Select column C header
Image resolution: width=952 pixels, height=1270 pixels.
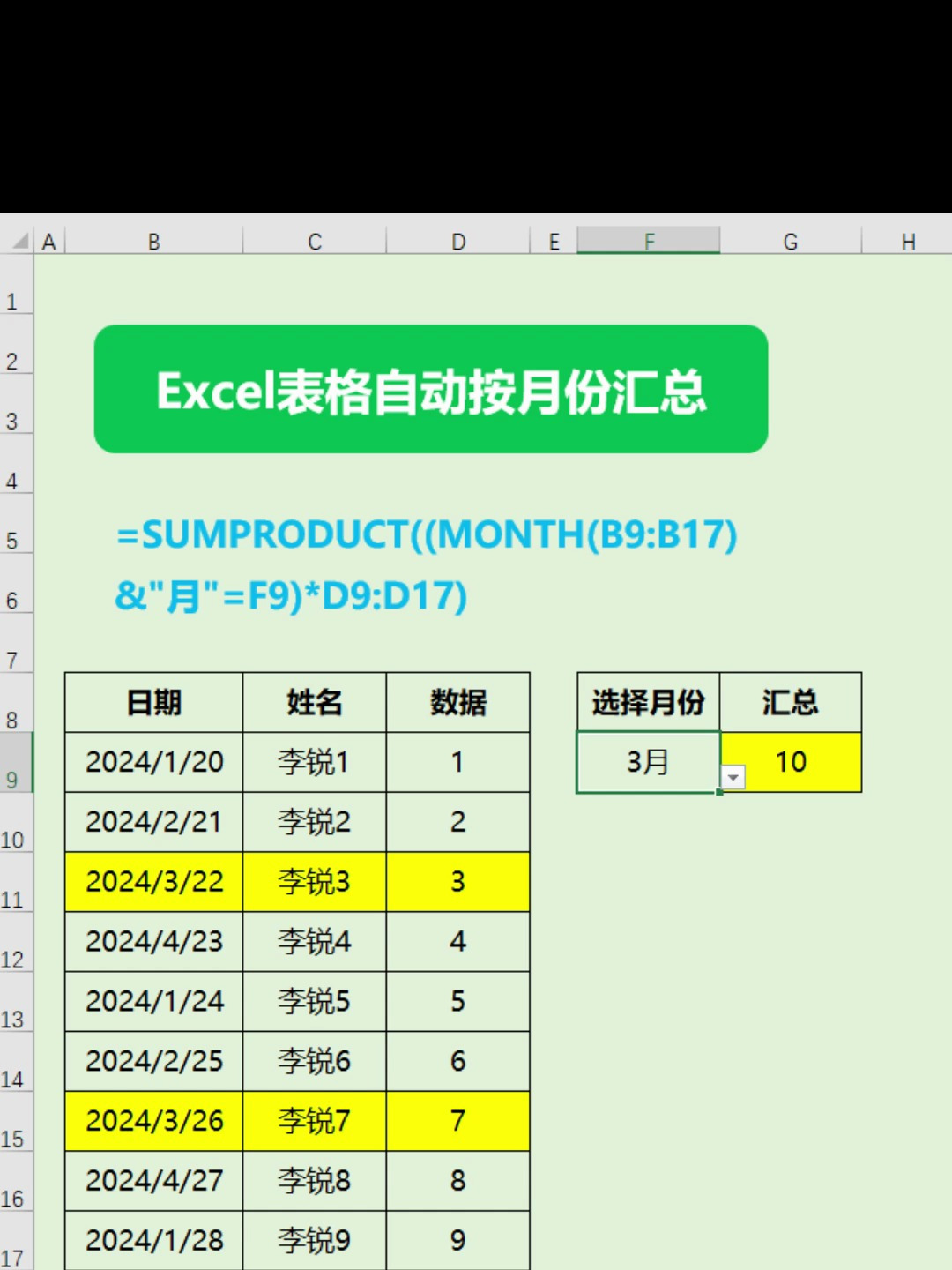click(315, 241)
